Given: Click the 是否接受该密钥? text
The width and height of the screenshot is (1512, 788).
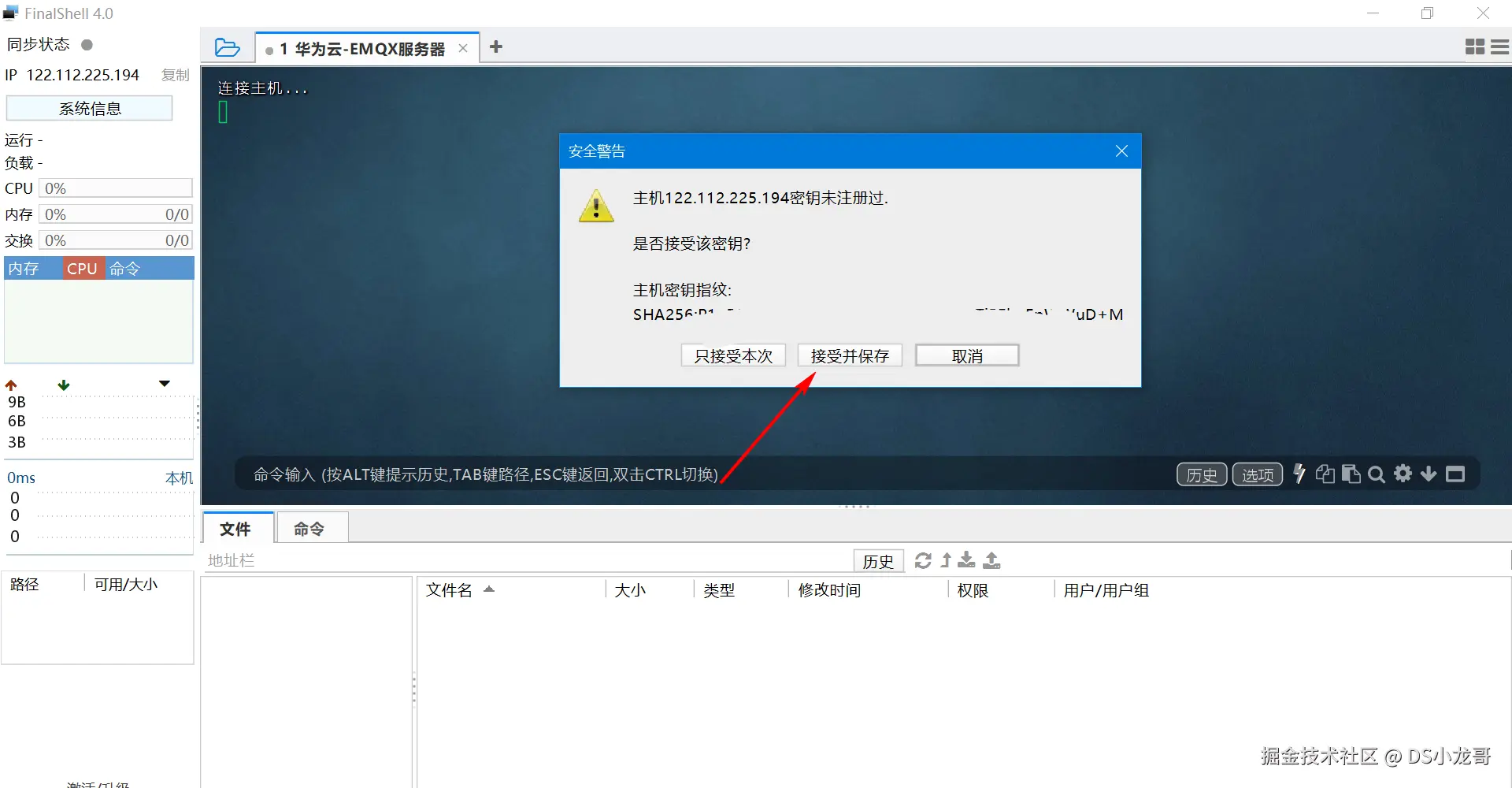Looking at the screenshot, I should (691, 243).
